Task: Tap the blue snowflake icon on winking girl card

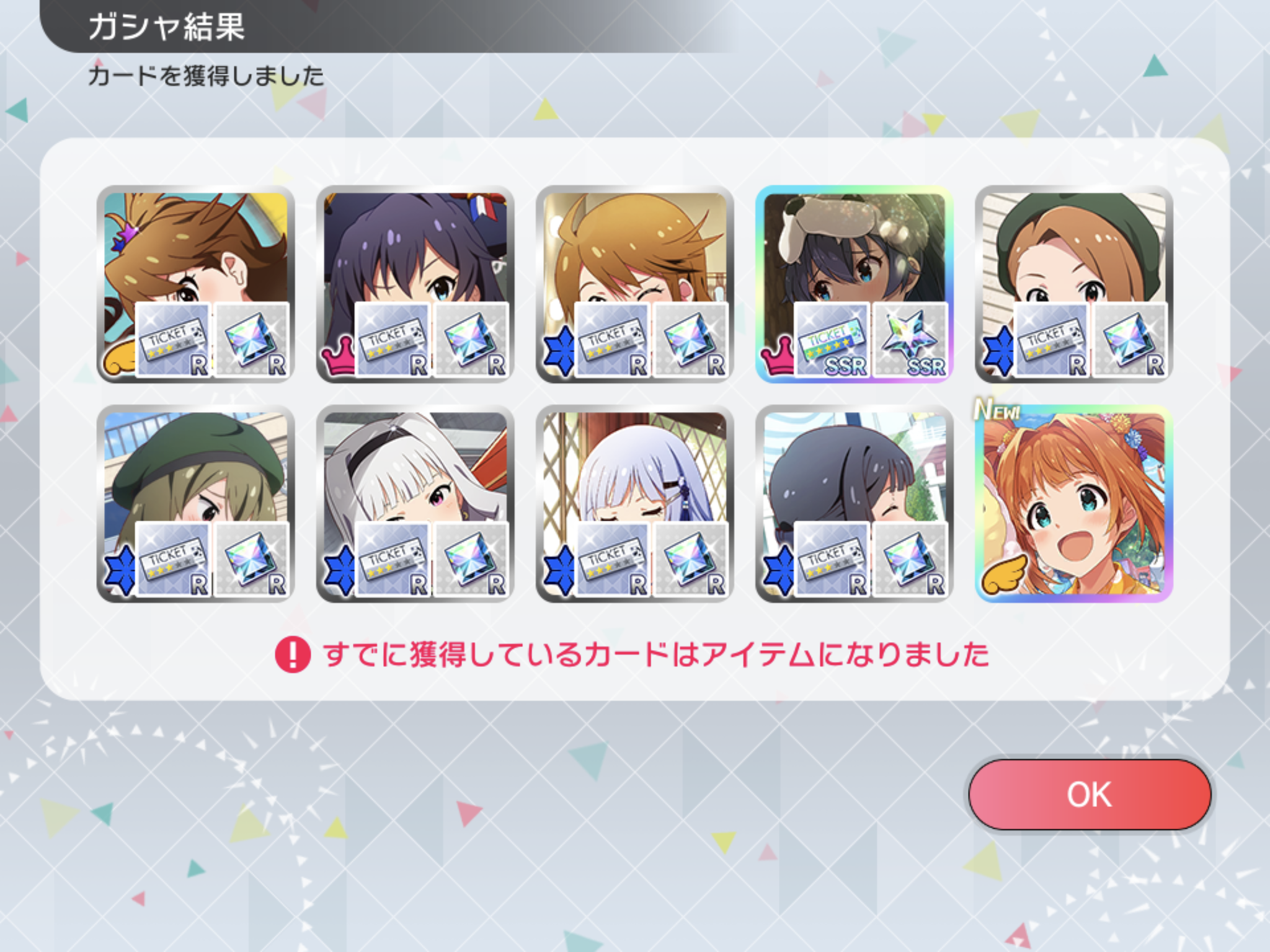Action: 559,351
